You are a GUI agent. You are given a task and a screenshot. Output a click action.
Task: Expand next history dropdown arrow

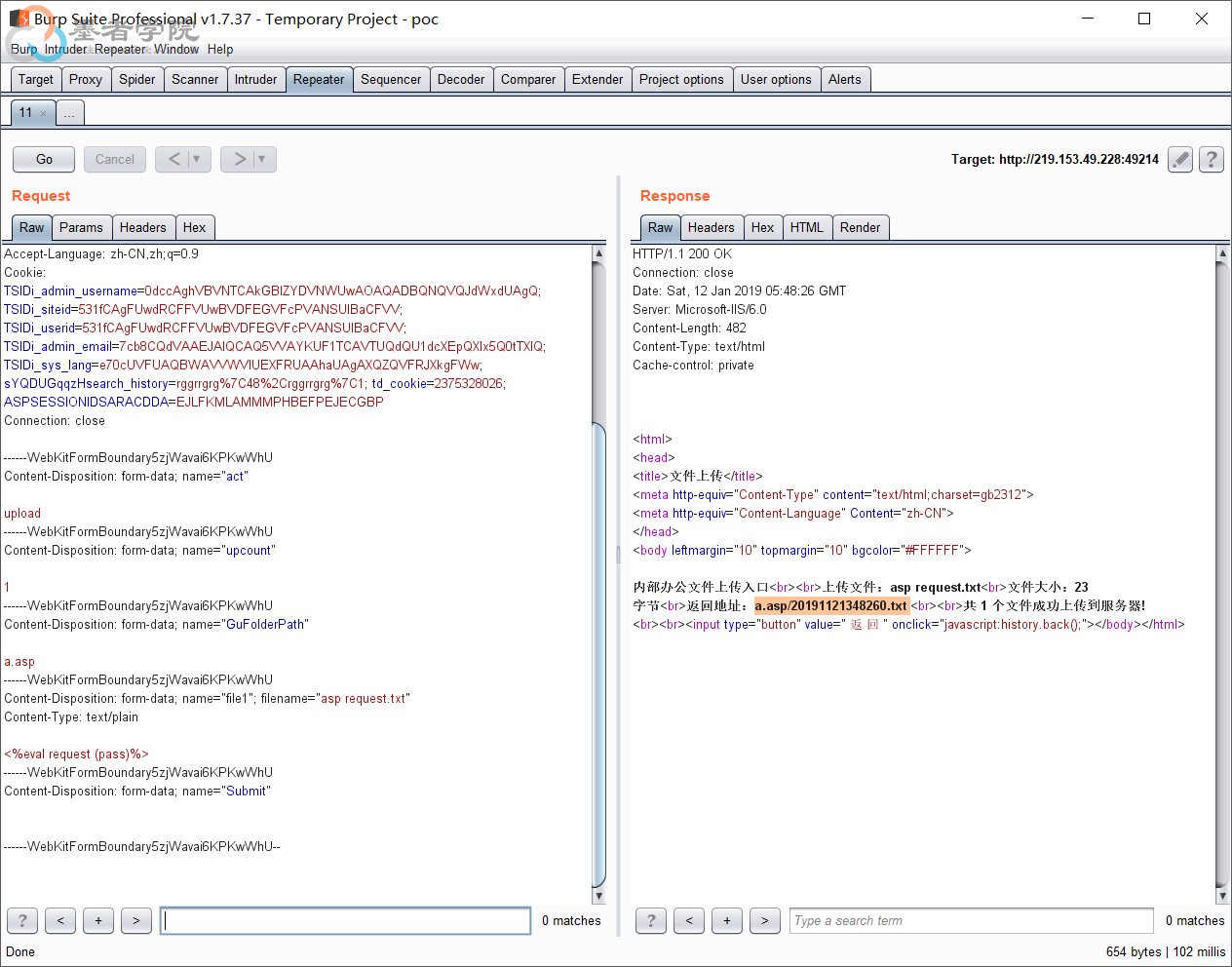coord(262,159)
